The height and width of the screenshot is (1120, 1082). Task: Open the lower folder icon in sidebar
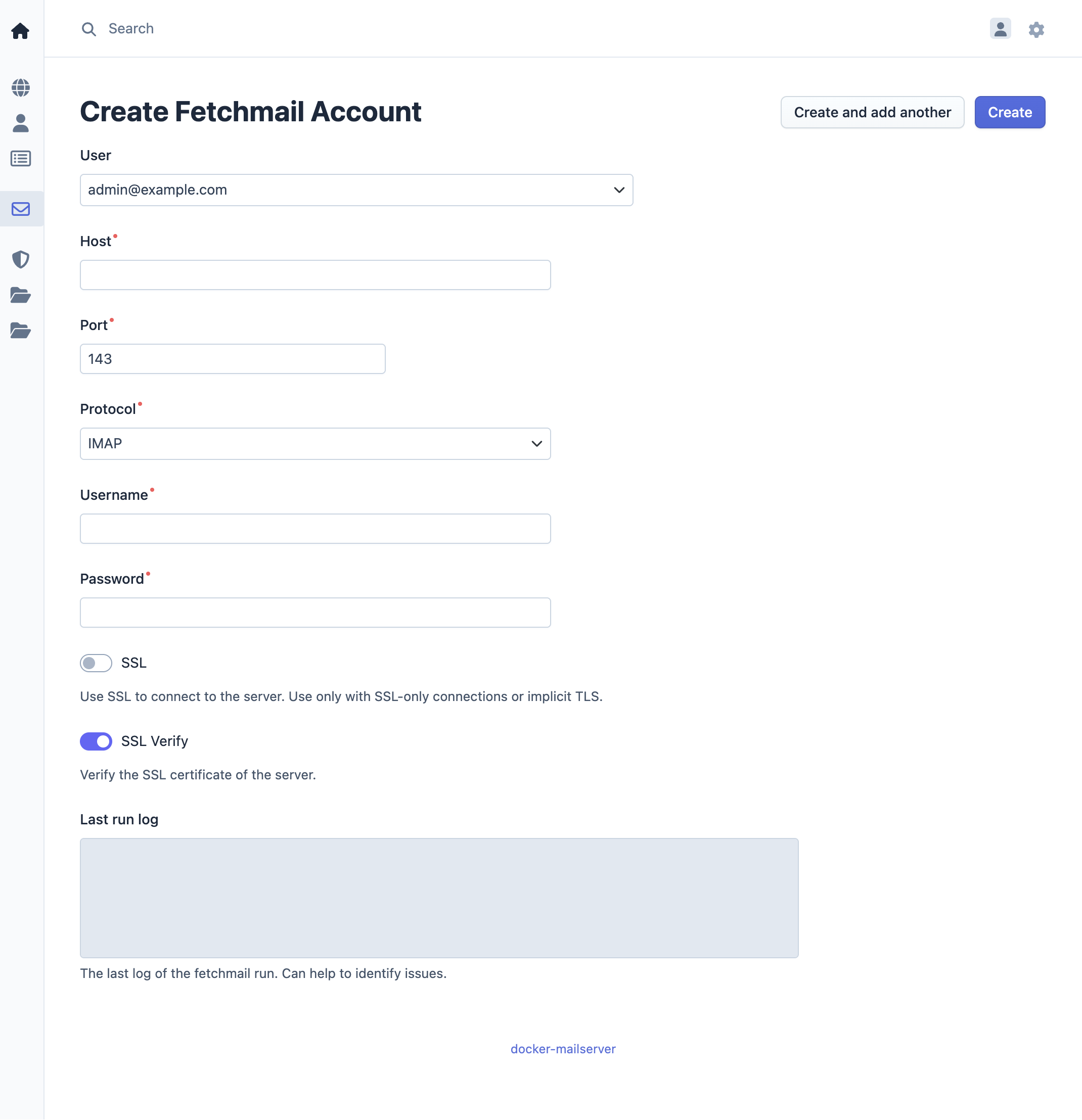click(21, 330)
